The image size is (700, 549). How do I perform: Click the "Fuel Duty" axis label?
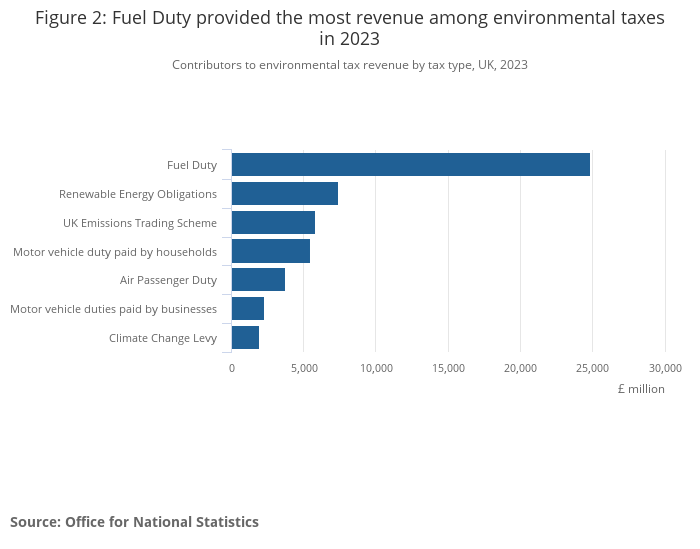191,165
